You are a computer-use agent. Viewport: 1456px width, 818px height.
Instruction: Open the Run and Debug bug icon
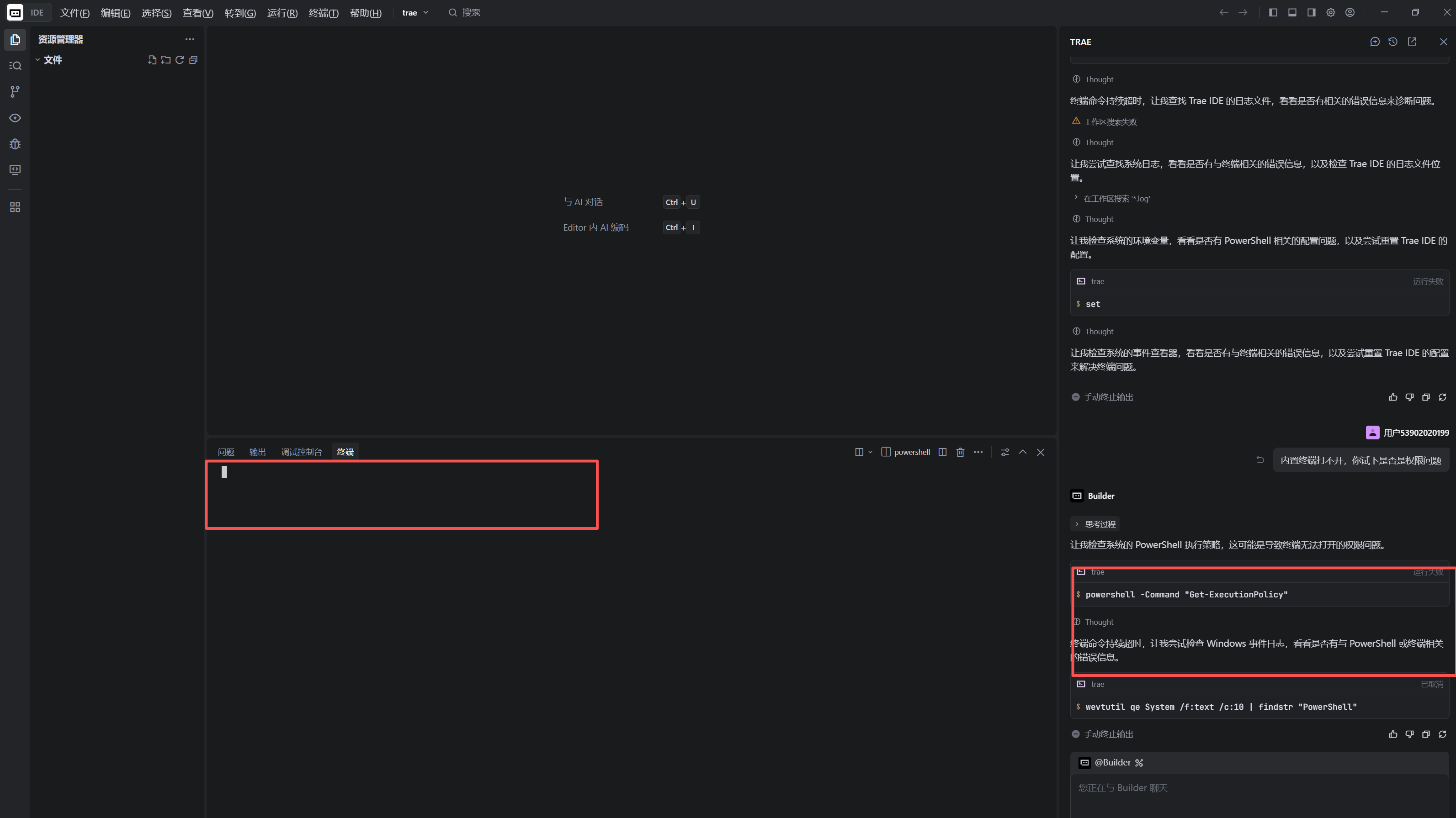pyautogui.click(x=15, y=144)
